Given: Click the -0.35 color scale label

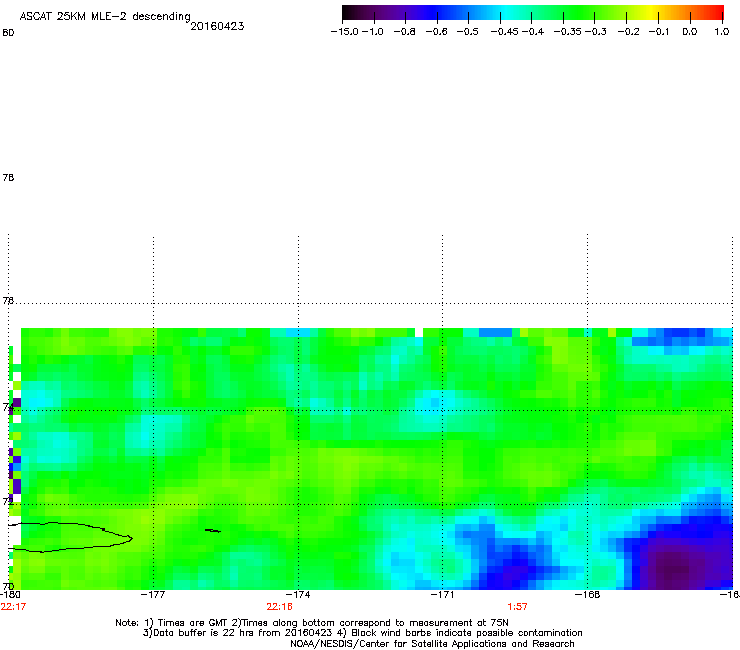Looking at the screenshot, I should (568, 32).
